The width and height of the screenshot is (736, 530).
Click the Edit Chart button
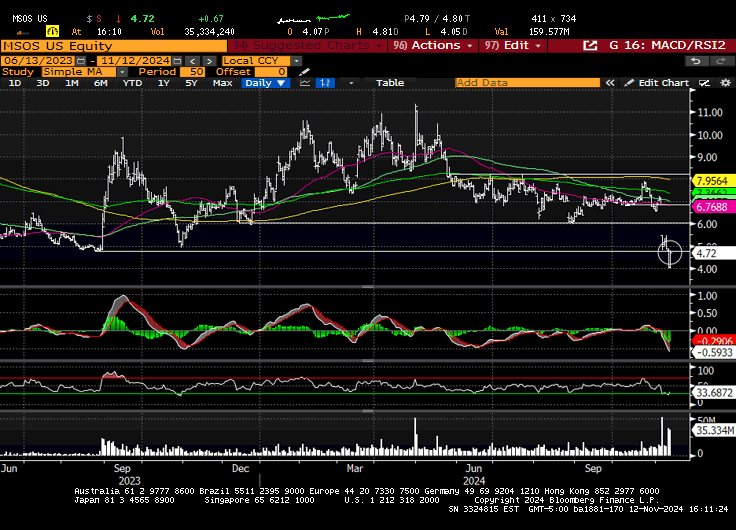pyautogui.click(x=658, y=83)
